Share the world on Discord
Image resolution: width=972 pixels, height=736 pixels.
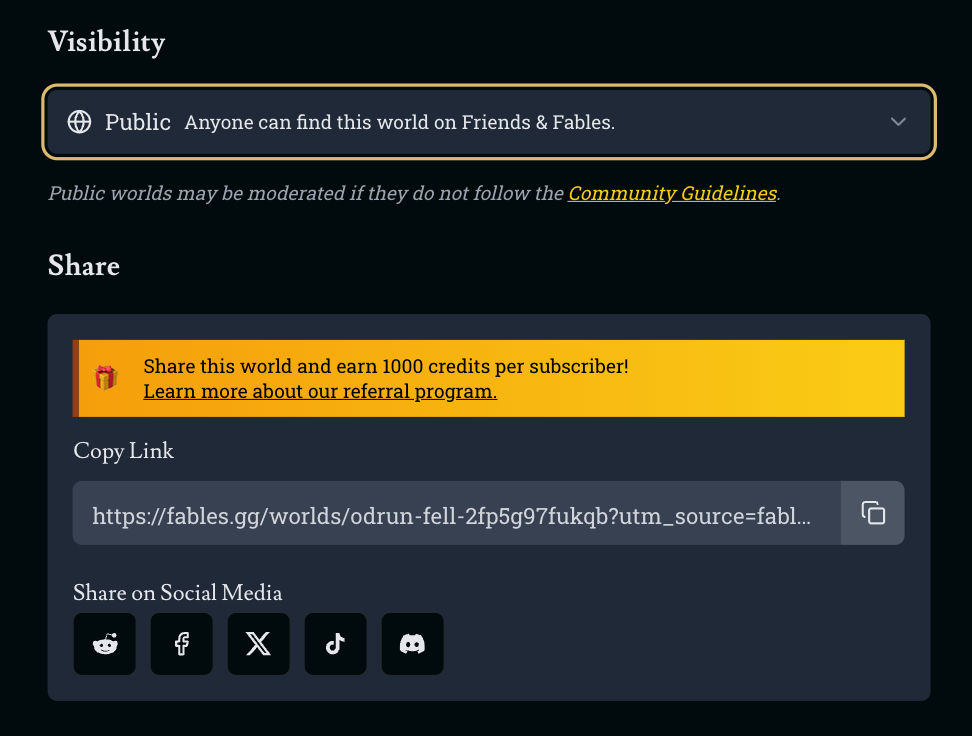click(412, 644)
